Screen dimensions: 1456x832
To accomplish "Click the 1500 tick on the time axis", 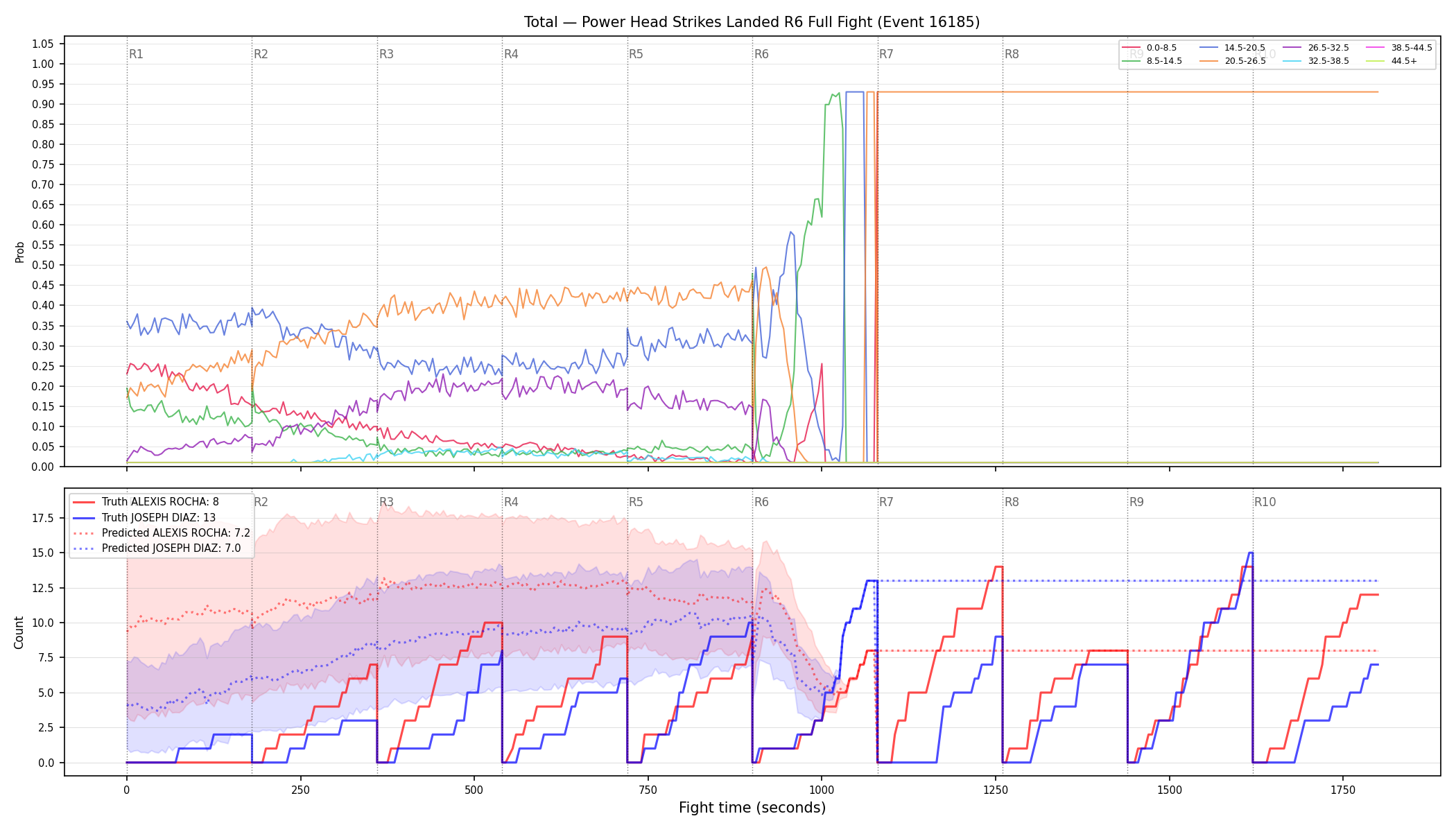I will point(1170,790).
